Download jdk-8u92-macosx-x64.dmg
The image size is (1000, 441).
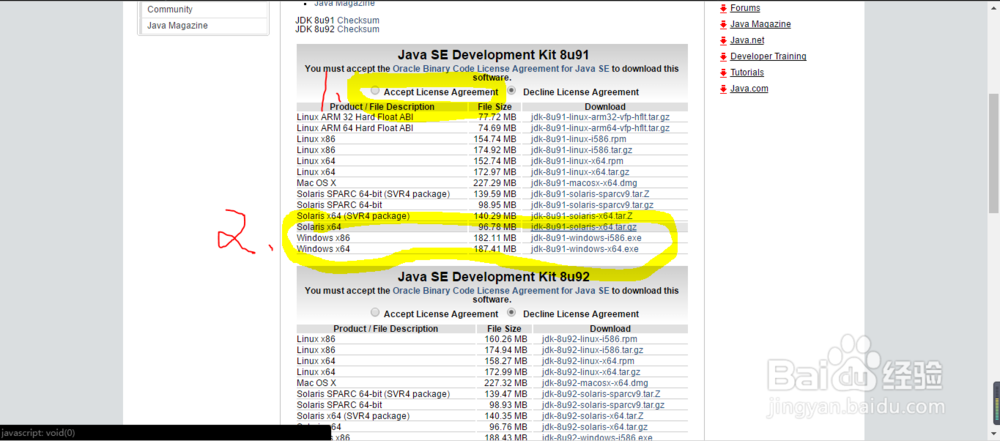pos(594,383)
